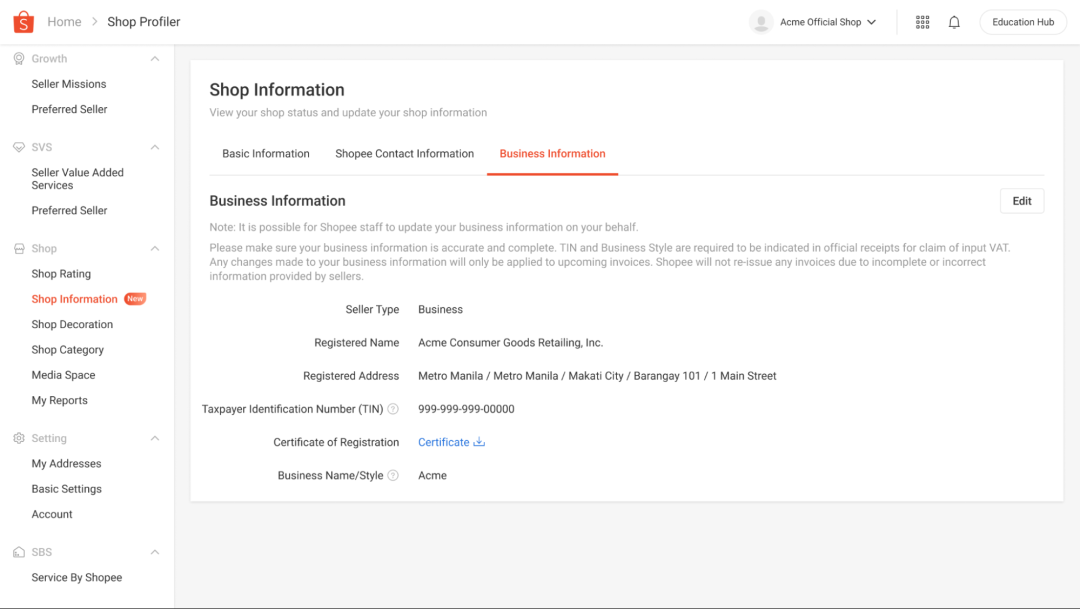Open the notifications bell icon
The height and width of the screenshot is (609, 1080).
954,22
